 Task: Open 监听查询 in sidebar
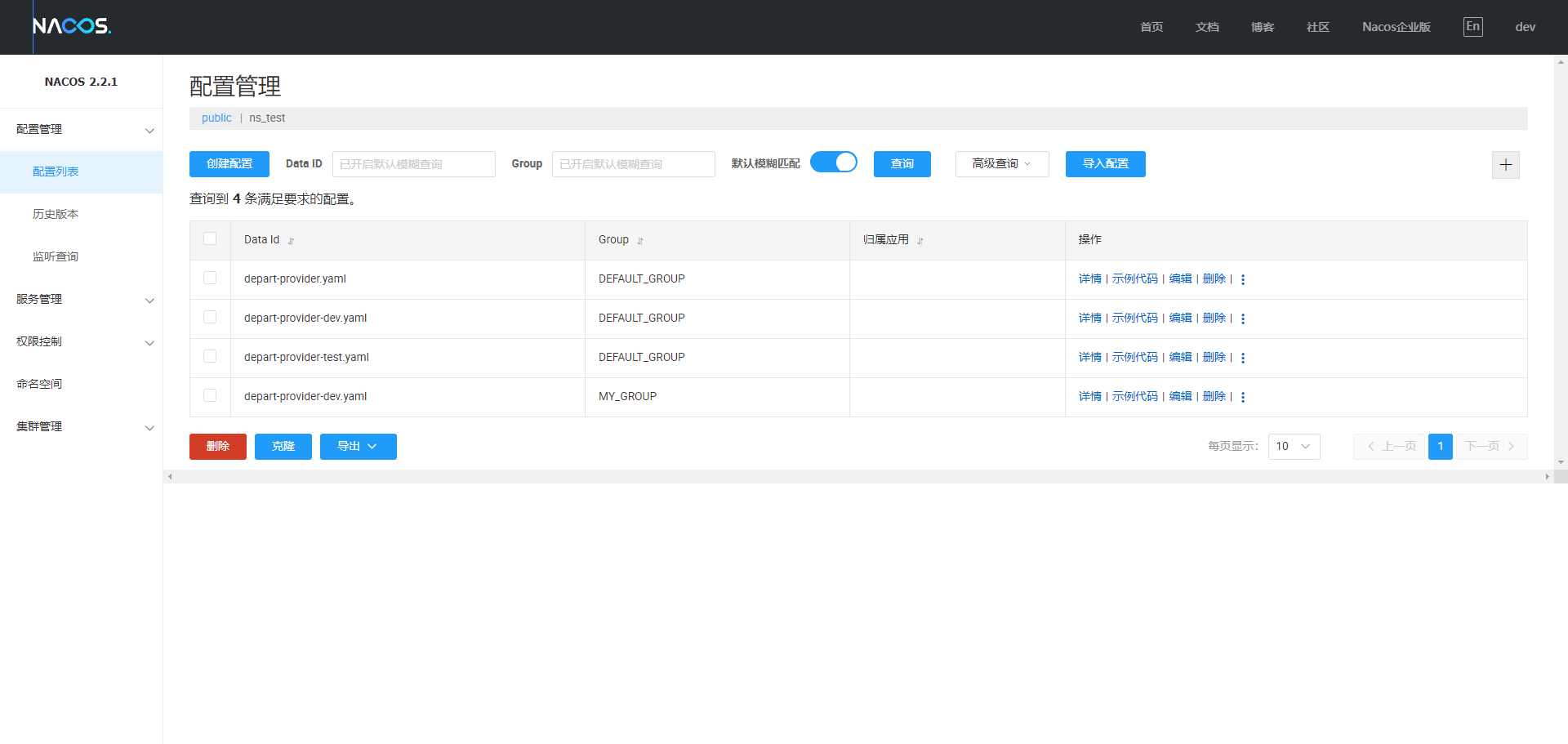(x=82, y=257)
